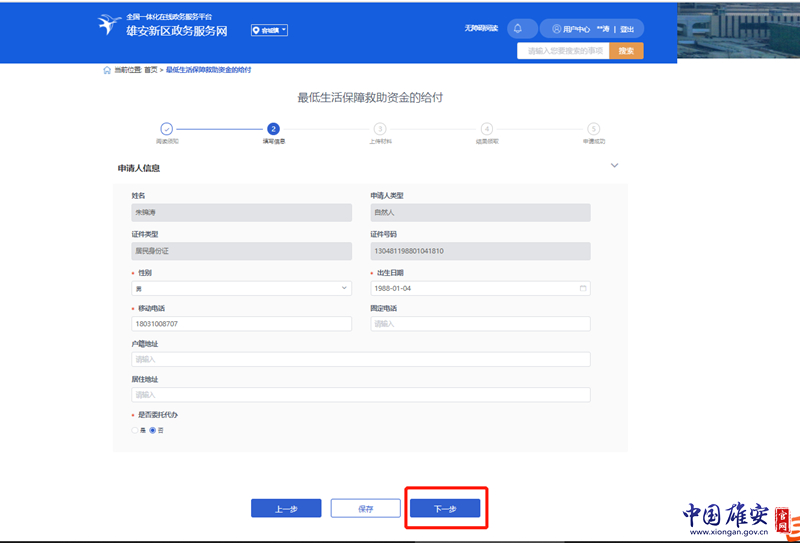Collapse the 申请人信息 section
Screen dimensions: 800x543
pos(614,167)
